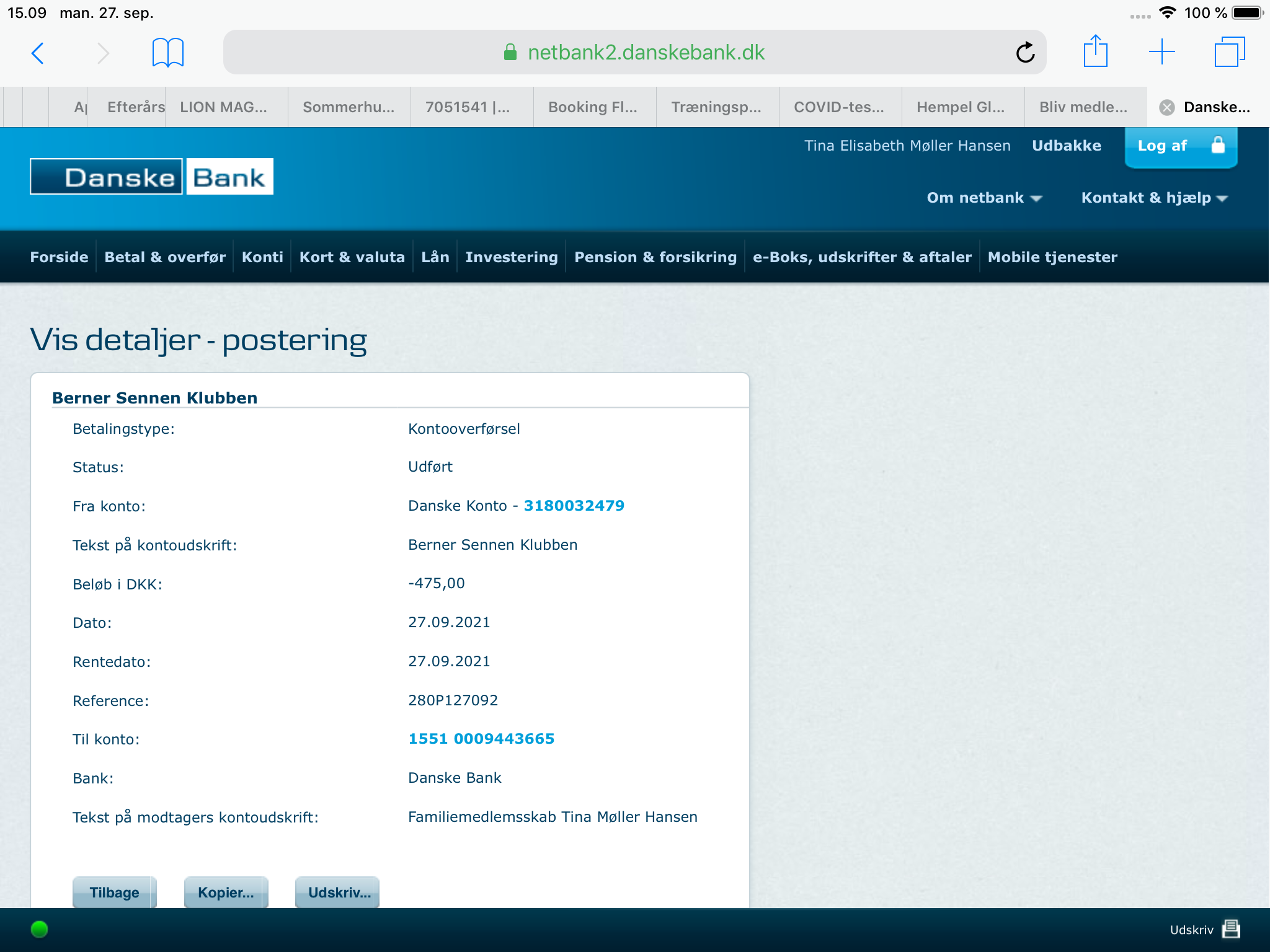Open the Kort & valuta menu

click(352, 257)
